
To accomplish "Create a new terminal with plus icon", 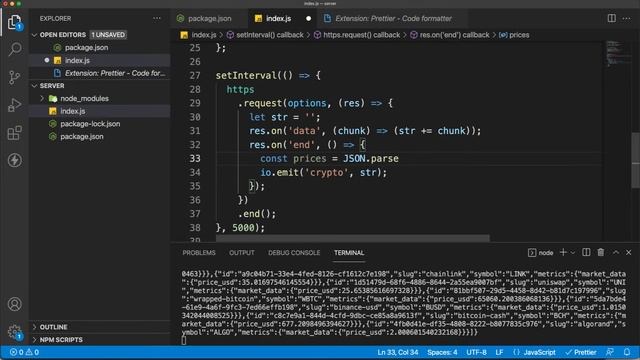I will point(563,253).
